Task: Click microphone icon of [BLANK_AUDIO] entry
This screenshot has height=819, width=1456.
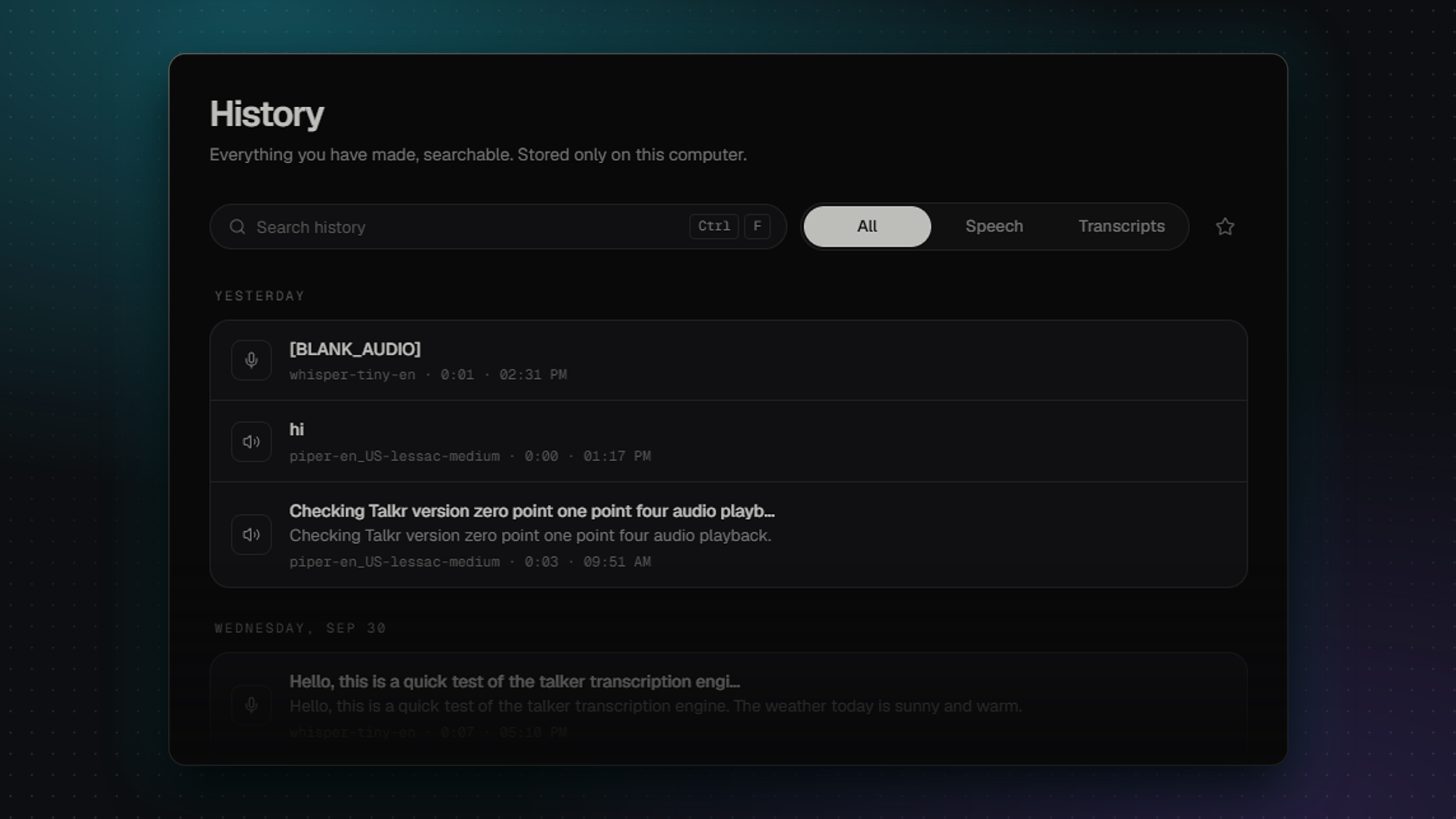Action: [251, 360]
